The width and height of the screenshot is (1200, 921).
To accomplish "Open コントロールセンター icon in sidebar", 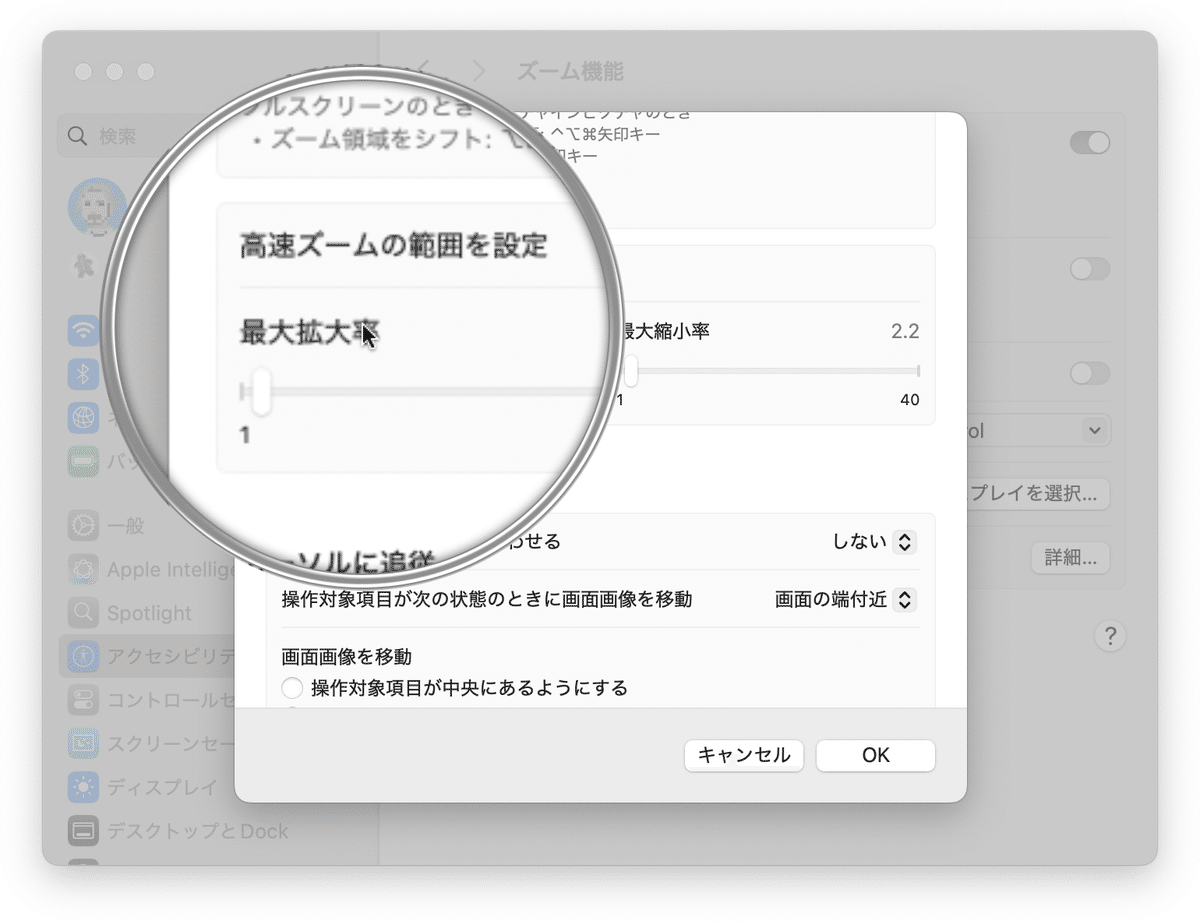I will [83, 700].
